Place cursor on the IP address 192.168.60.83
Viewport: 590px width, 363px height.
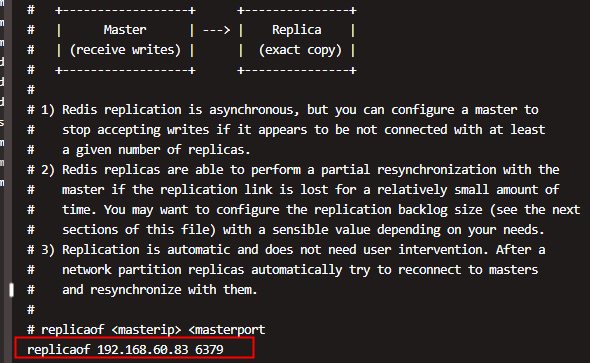pos(143,349)
